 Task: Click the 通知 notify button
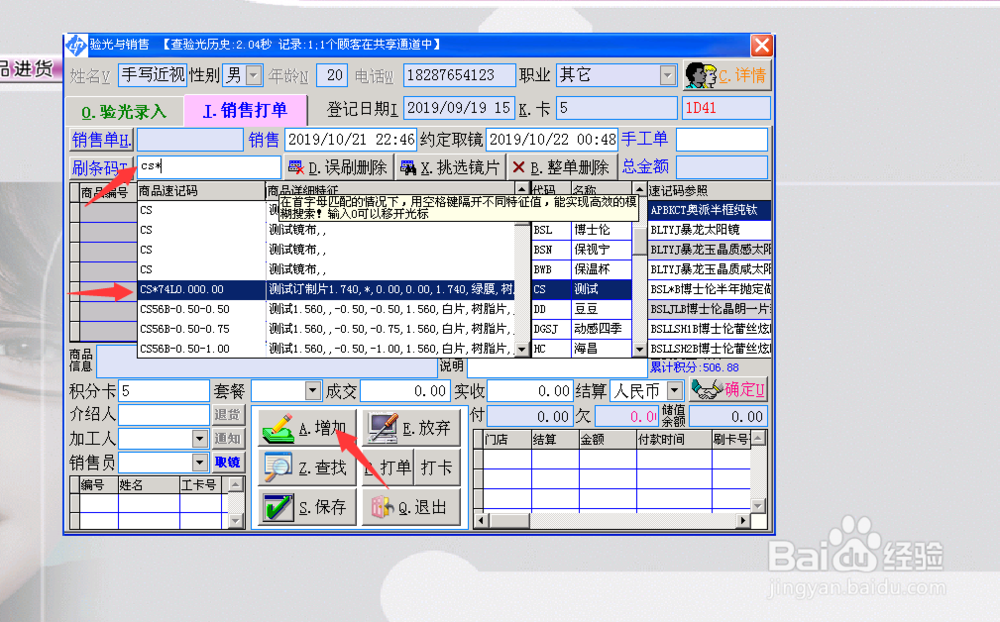[x=227, y=439]
